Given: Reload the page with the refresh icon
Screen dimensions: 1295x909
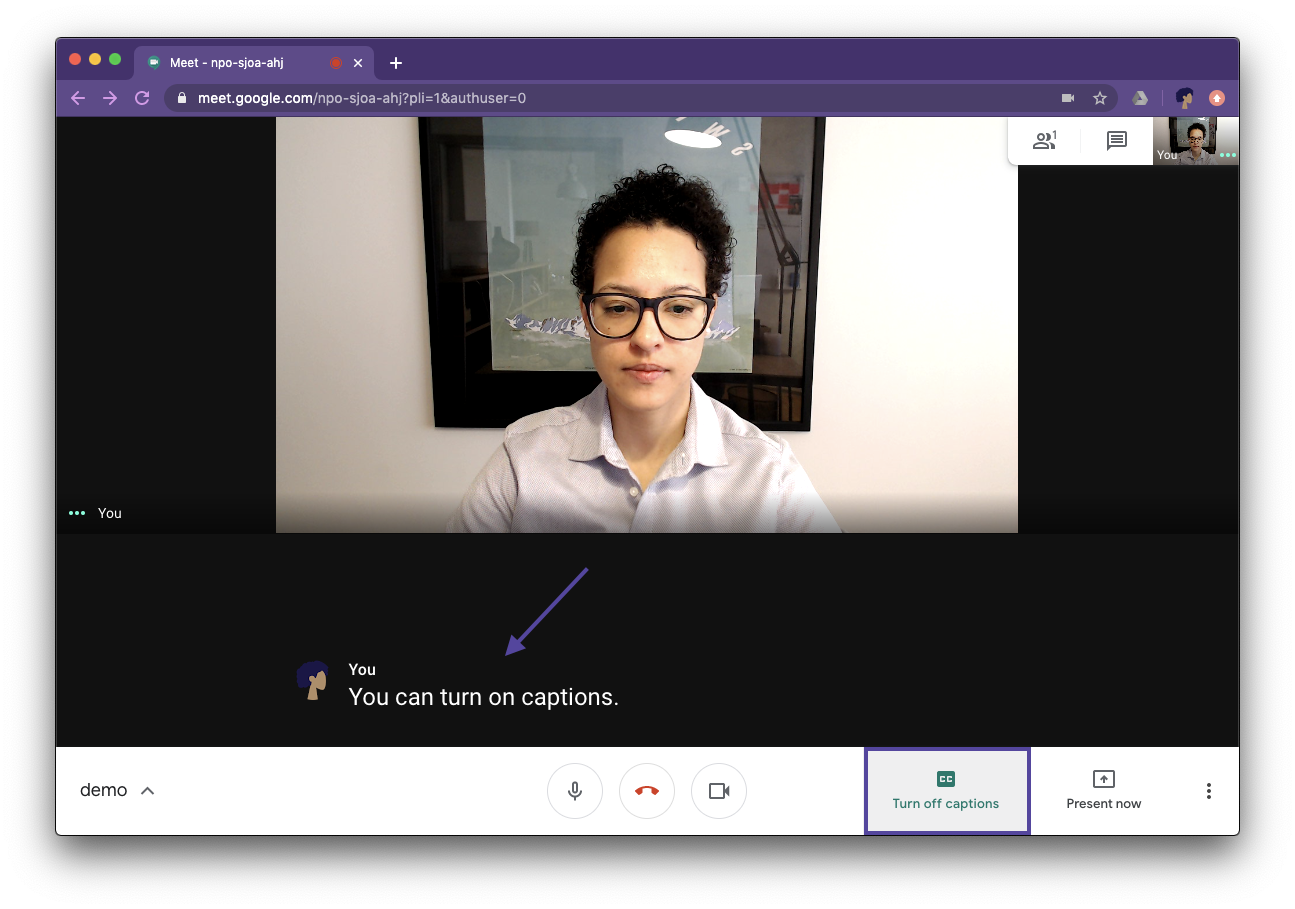Looking at the screenshot, I should click(141, 98).
